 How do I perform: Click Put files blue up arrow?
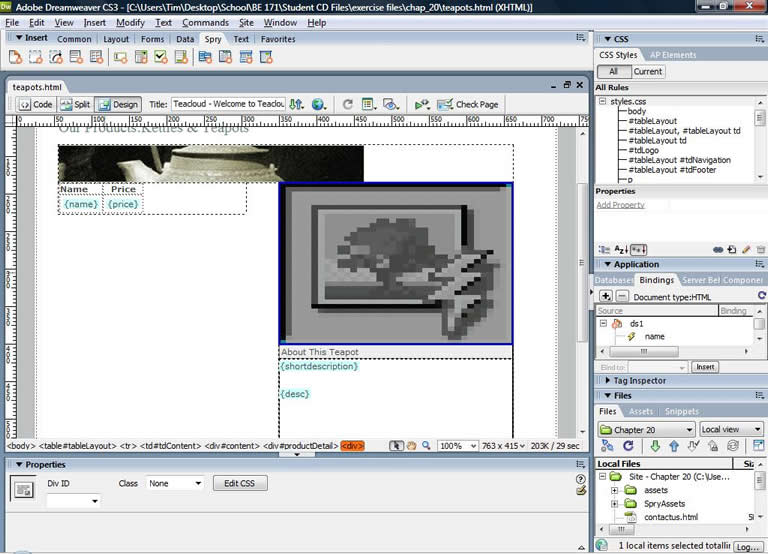674,446
